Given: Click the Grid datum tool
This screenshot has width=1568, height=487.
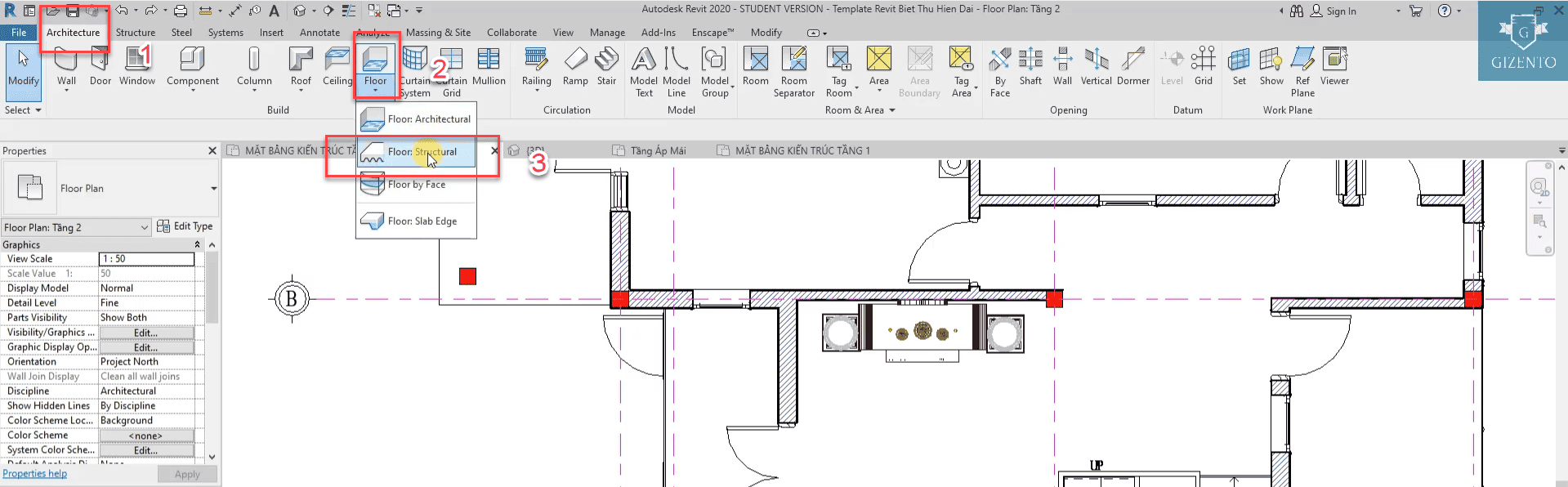Looking at the screenshot, I should tap(1204, 66).
